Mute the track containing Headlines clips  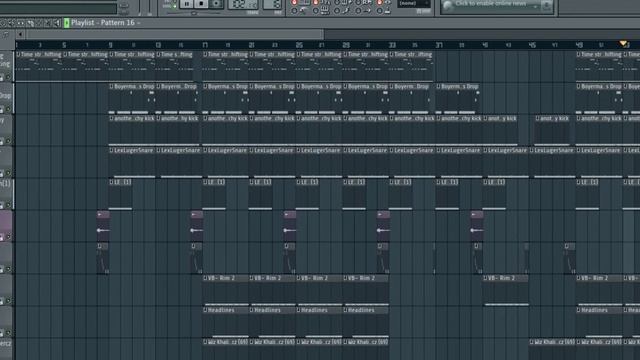[x=8, y=333]
